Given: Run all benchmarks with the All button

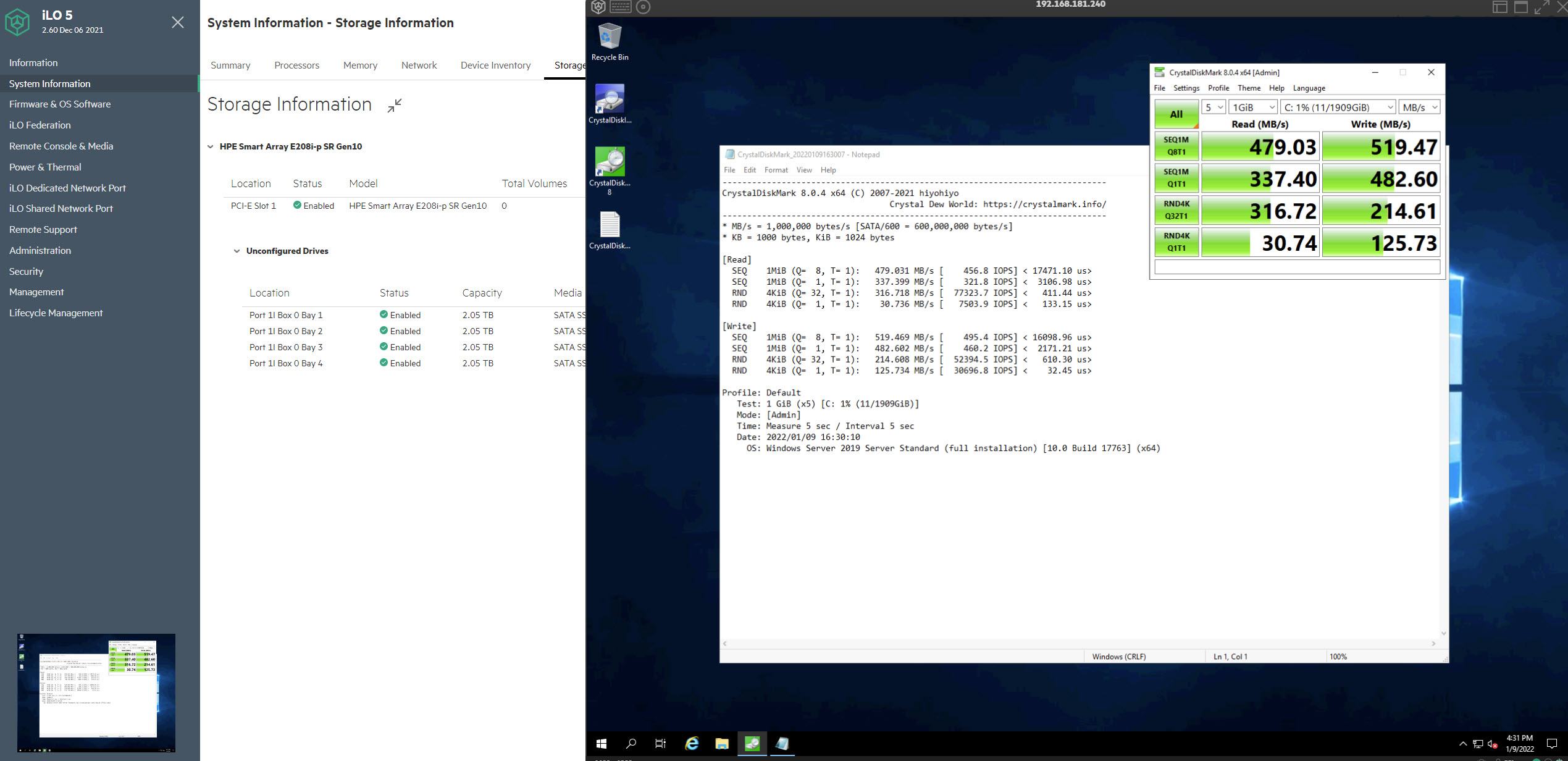Looking at the screenshot, I should 1176,114.
